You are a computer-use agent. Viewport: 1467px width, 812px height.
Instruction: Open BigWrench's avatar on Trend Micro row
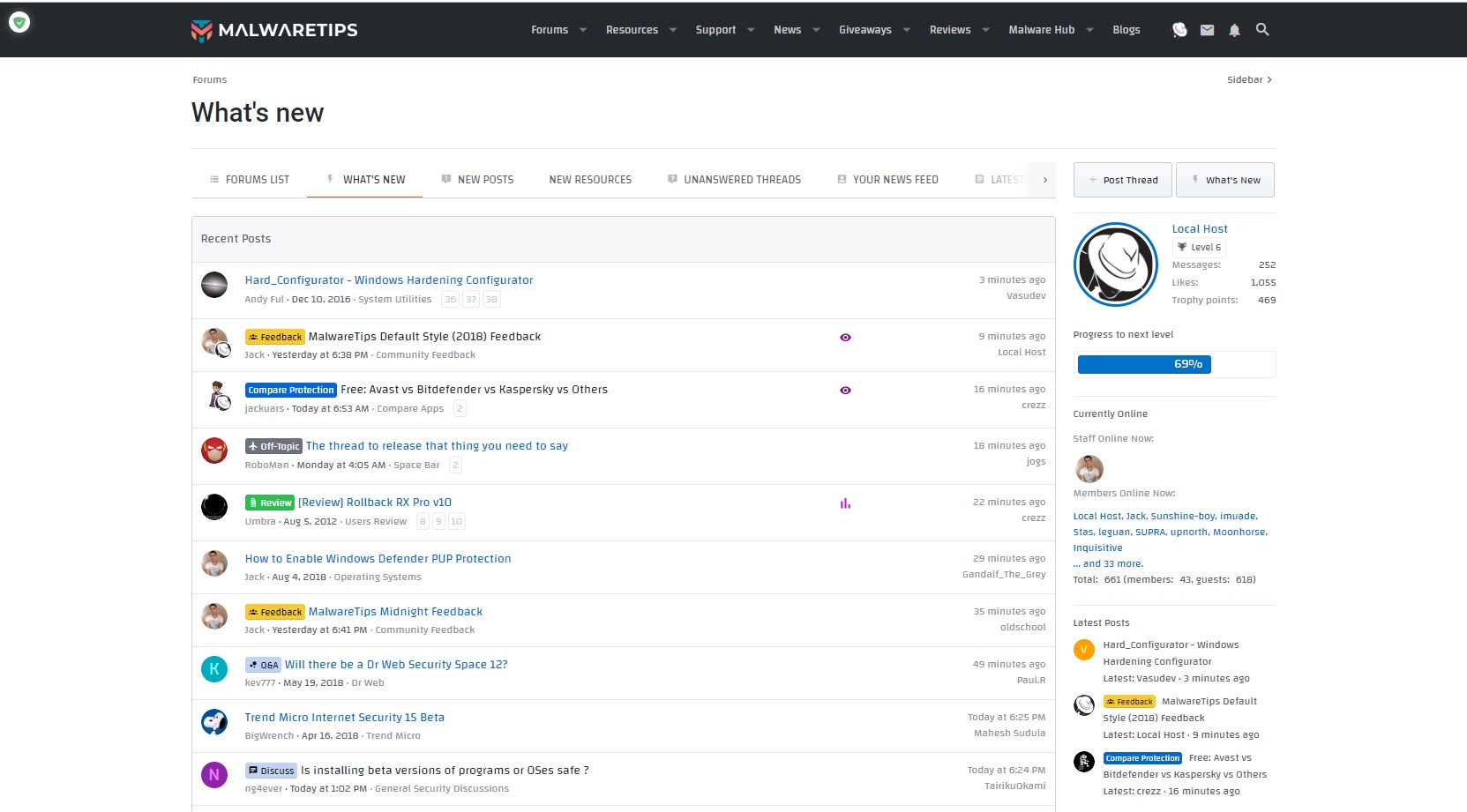(214, 722)
